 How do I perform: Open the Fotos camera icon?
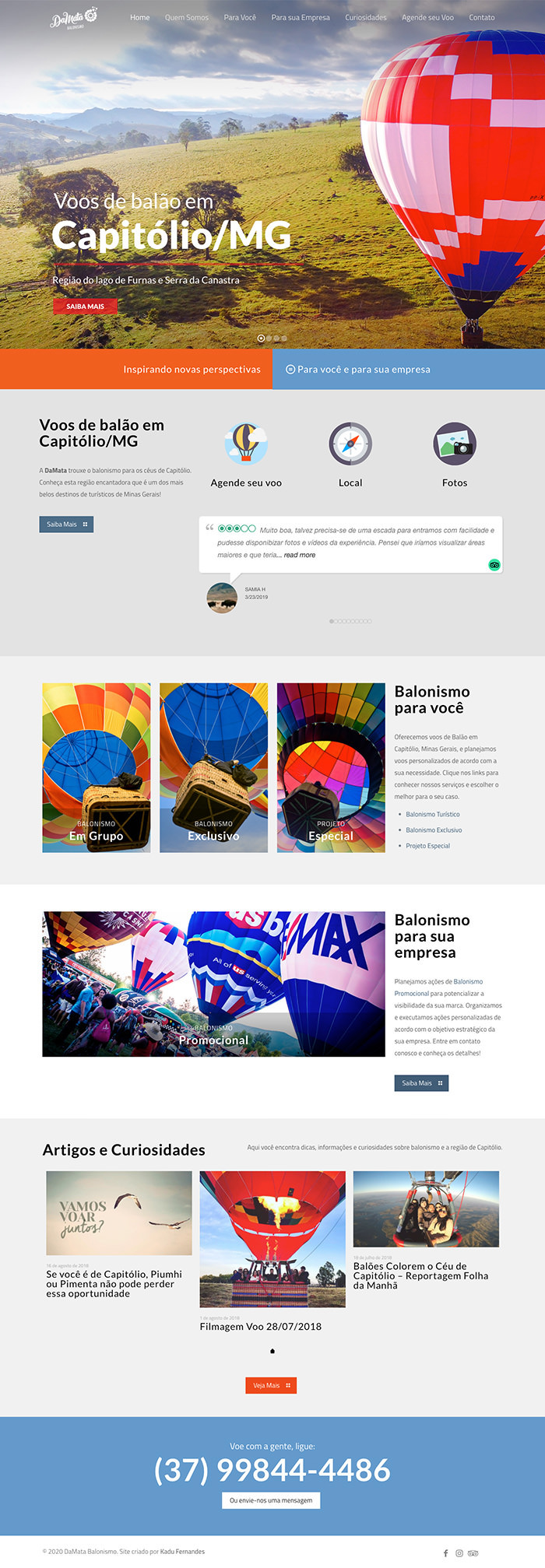[x=455, y=444]
